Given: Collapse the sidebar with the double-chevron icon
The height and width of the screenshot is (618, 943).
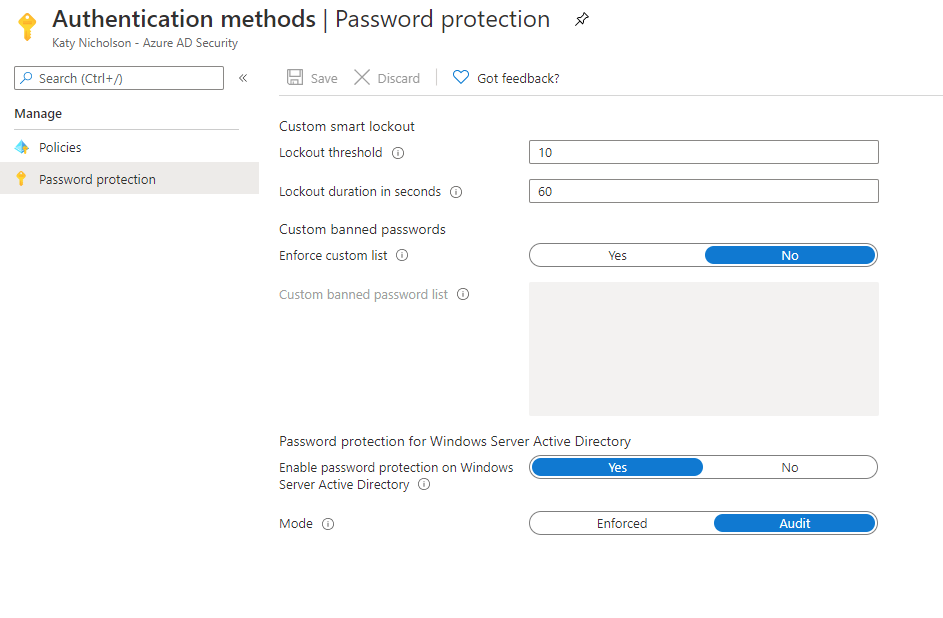Looking at the screenshot, I should [243, 78].
